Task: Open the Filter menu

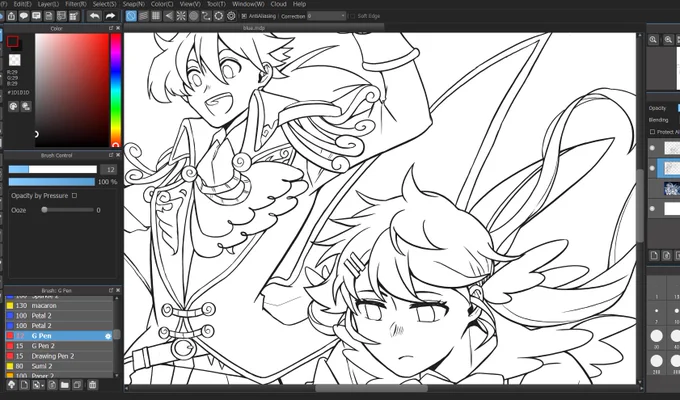Action: (76, 4)
